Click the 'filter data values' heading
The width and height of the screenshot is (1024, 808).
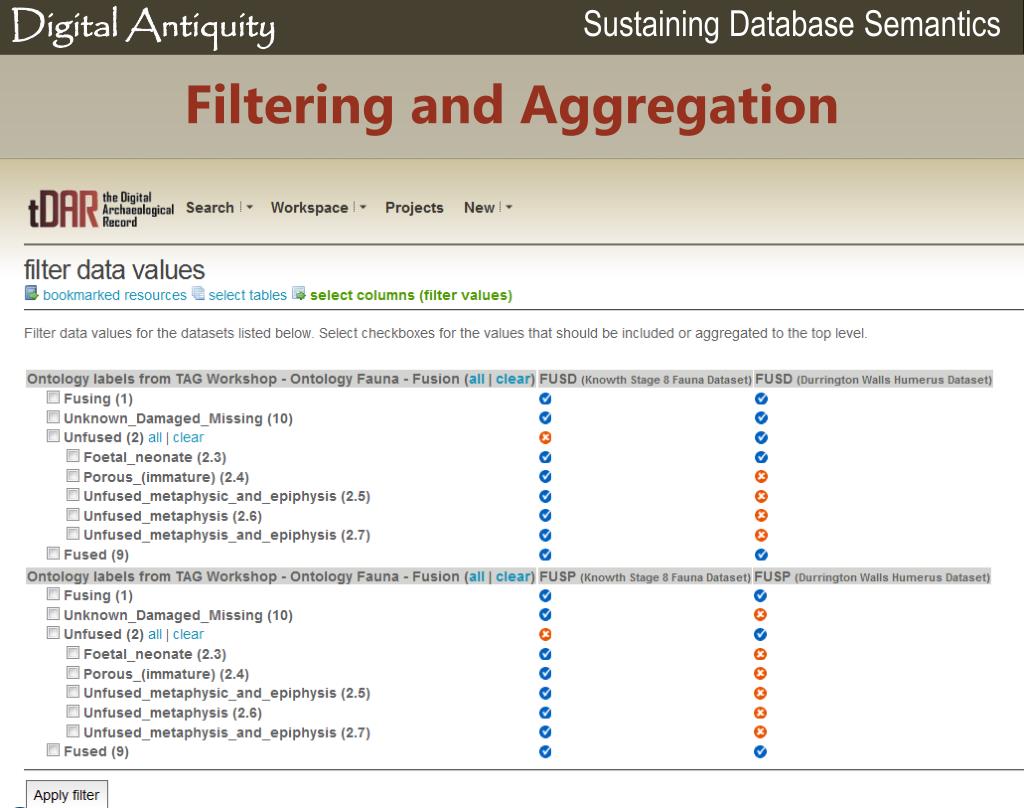(x=114, y=270)
